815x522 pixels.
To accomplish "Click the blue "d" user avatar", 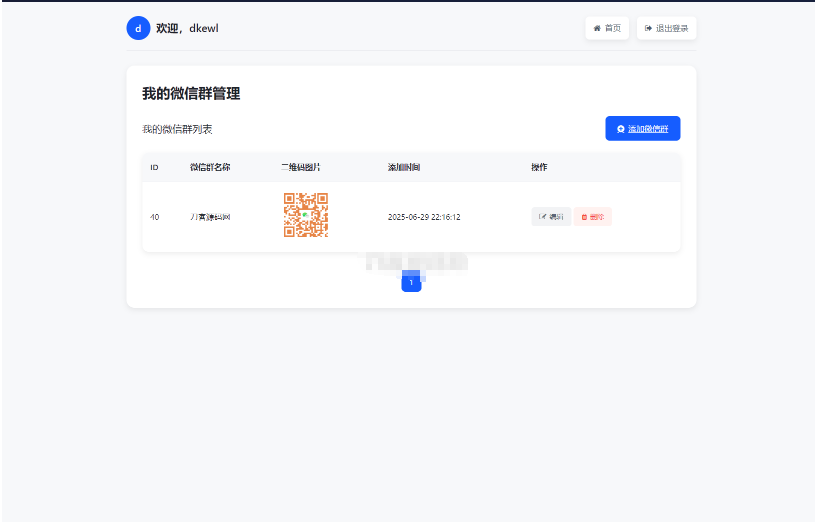I will click(x=138, y=28).
